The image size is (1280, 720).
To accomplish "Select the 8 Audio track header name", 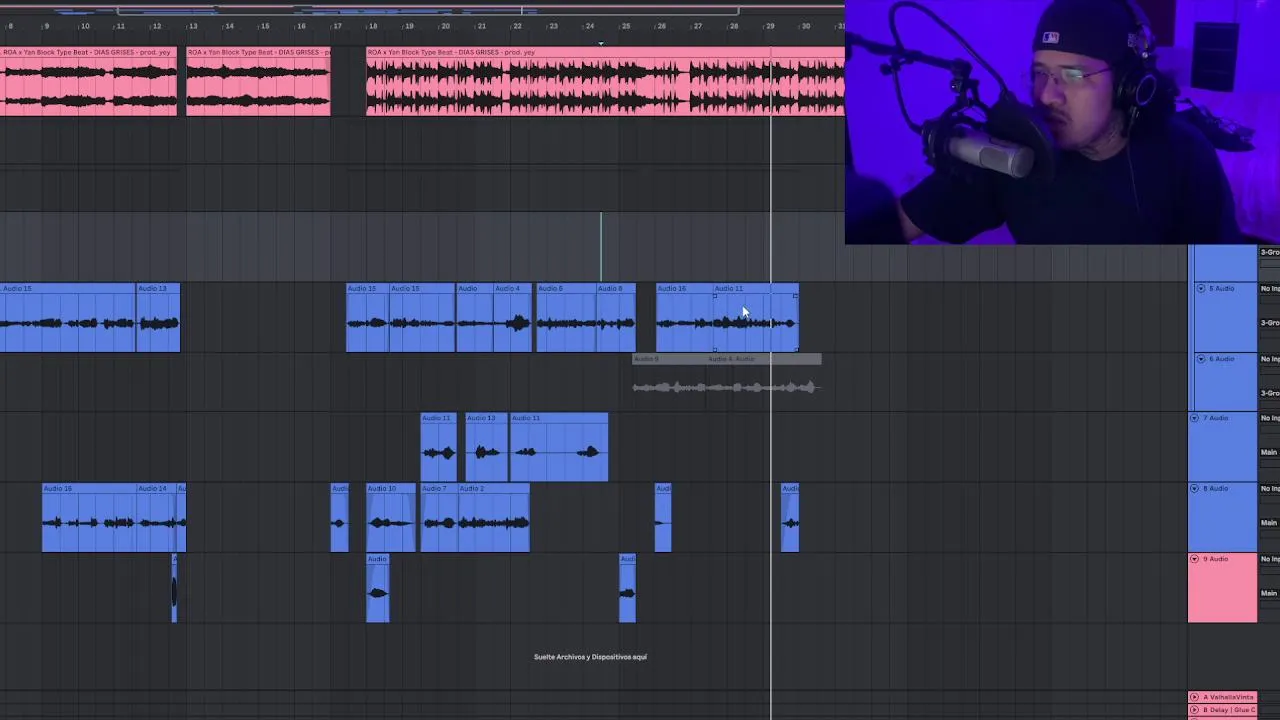I will [x=1216, y=488].
